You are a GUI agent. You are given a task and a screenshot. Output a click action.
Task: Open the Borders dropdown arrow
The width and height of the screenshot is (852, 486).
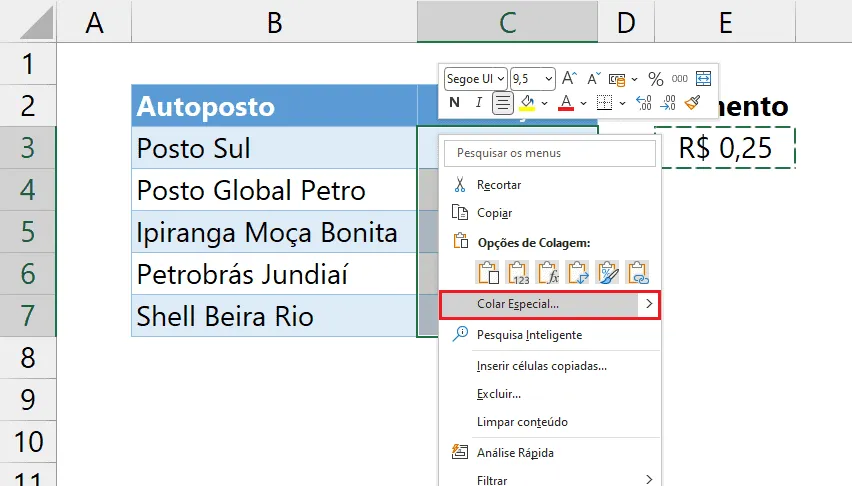tap(622, 103)
